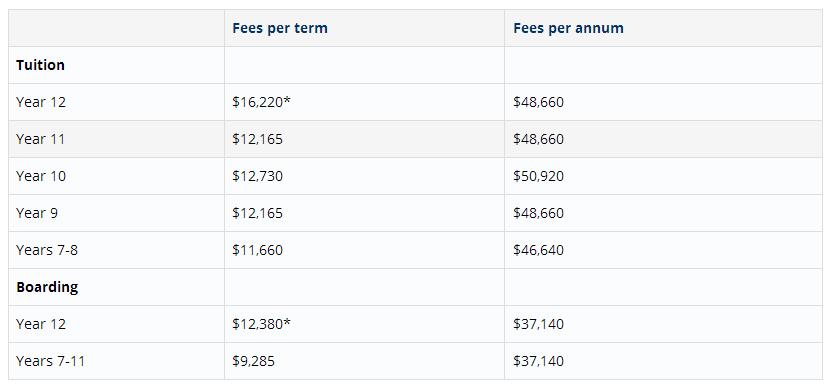This screenshot has width=833, height=387.
Task: Click the Year 10 row label
Action: 41,176
